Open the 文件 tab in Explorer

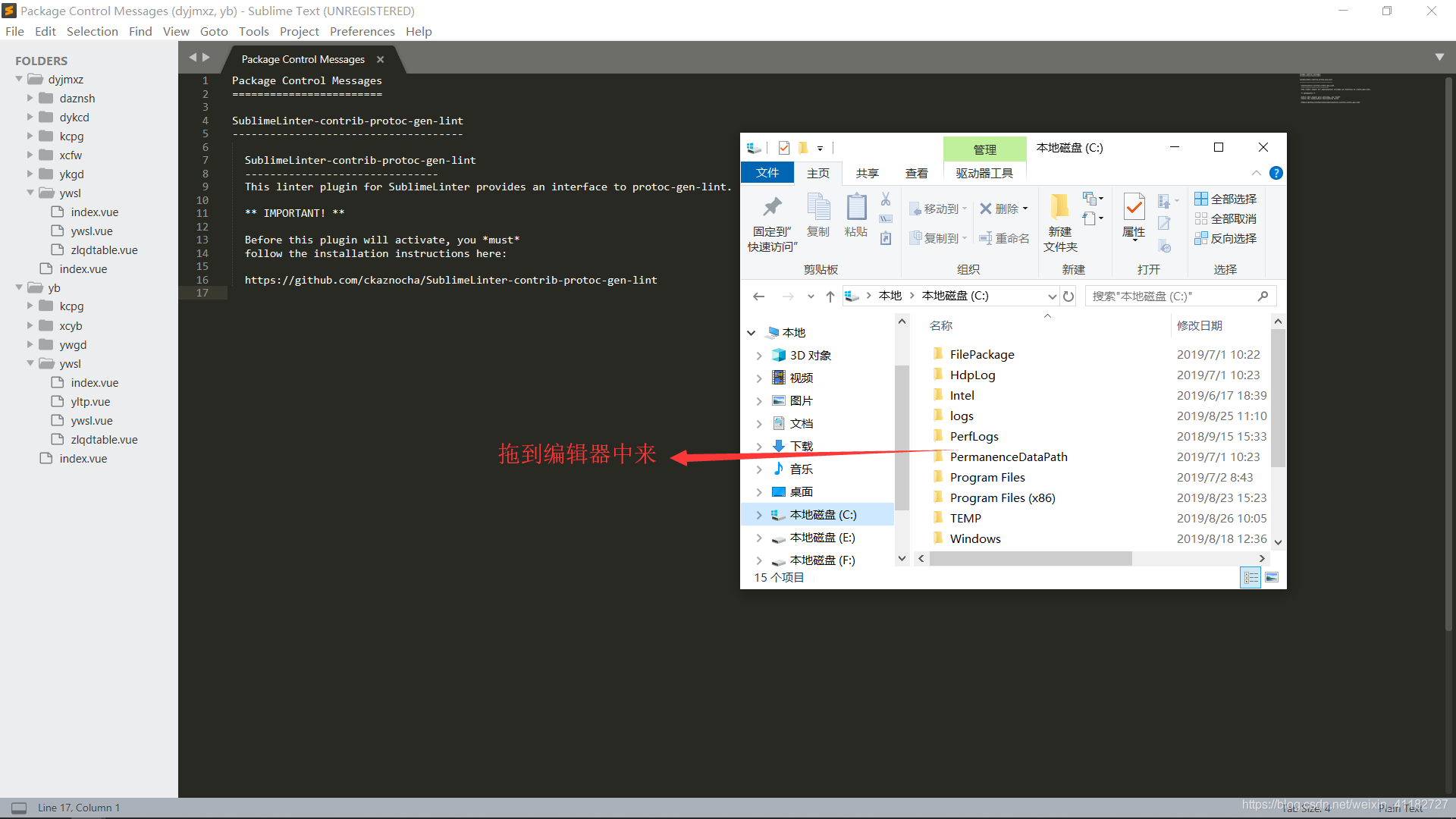[767, 173]
